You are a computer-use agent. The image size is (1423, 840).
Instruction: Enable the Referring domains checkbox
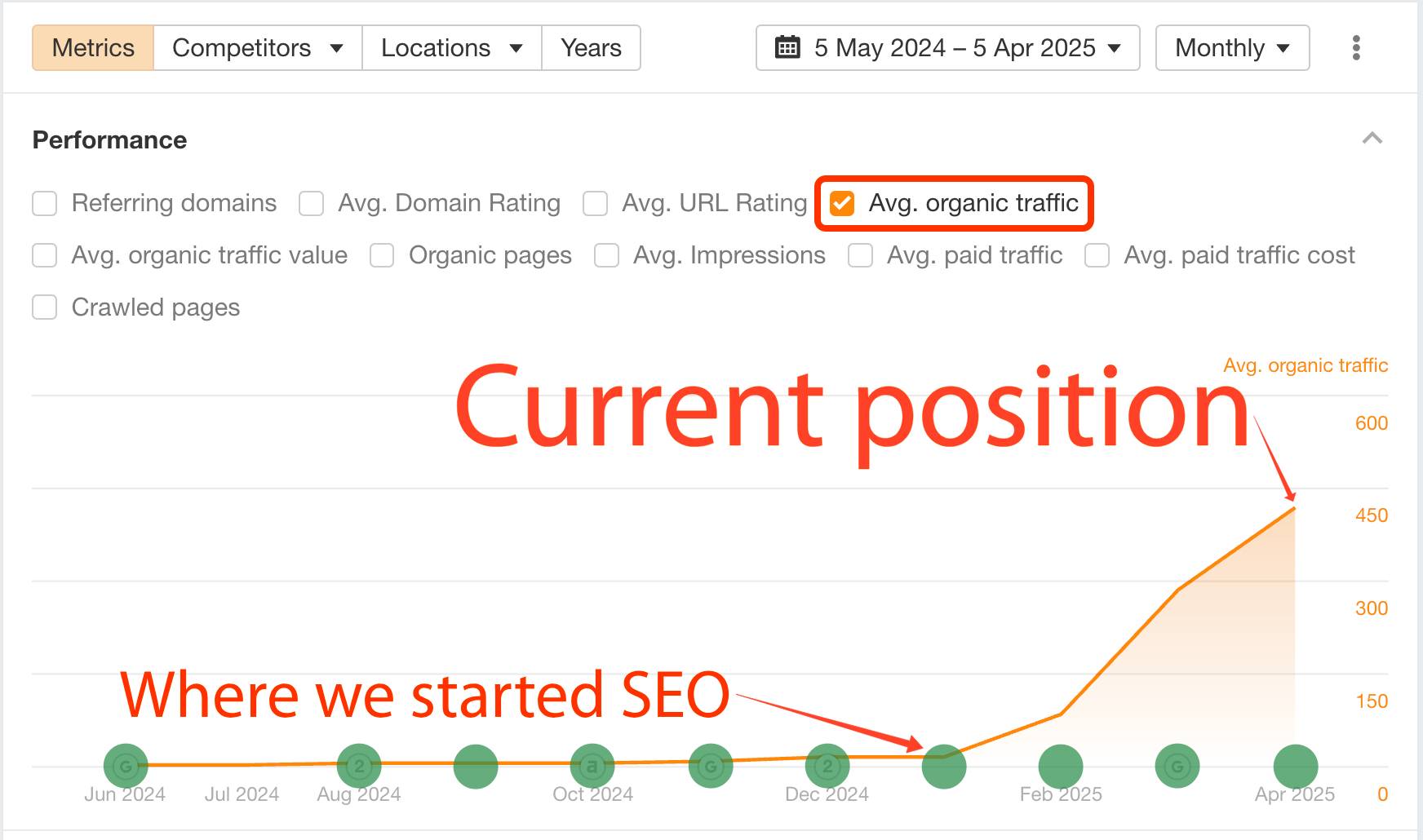pyautogui.click(x=45, y=203)
